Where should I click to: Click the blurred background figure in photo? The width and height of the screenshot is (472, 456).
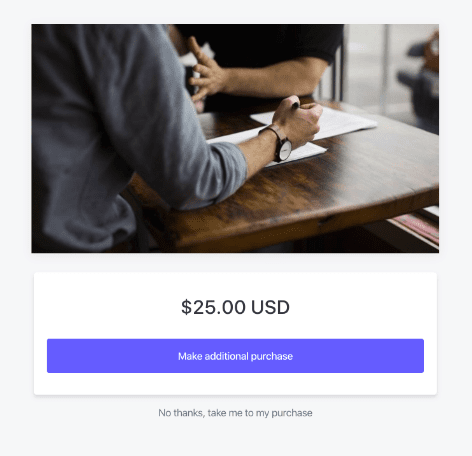(422, 78)
